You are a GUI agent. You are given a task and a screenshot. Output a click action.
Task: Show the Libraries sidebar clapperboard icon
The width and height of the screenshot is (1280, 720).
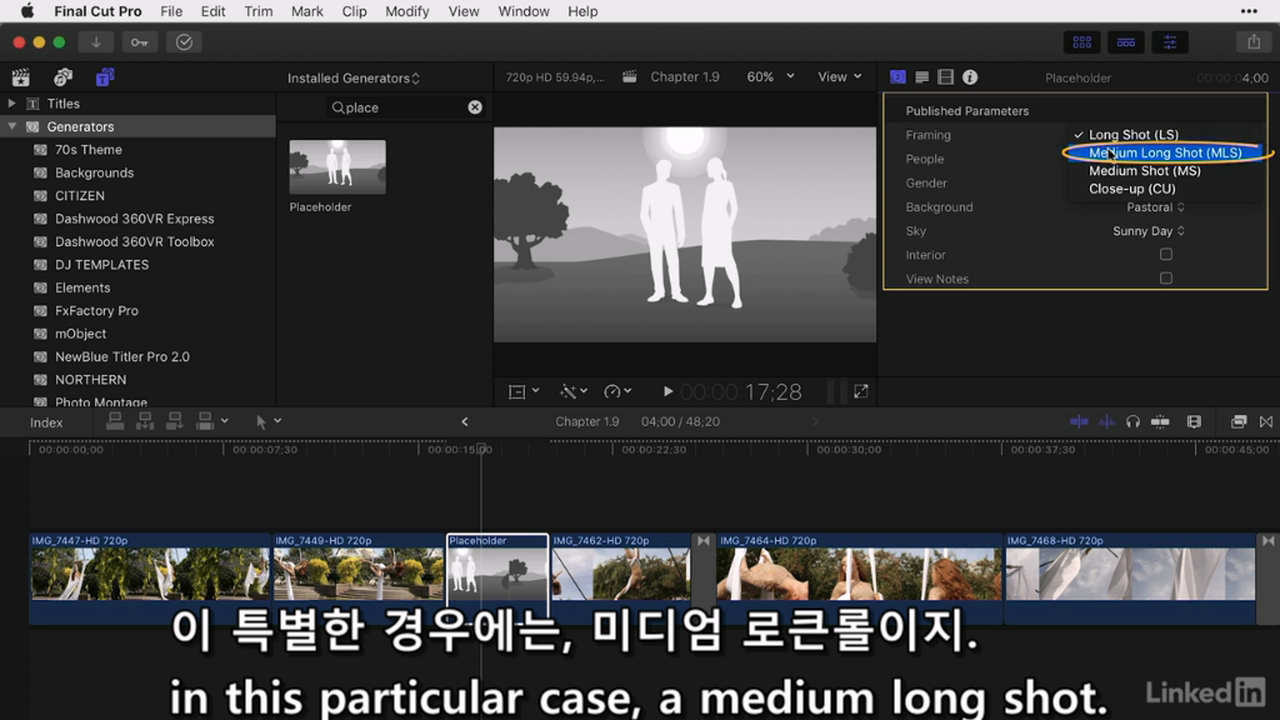click(x=20, y=77)
